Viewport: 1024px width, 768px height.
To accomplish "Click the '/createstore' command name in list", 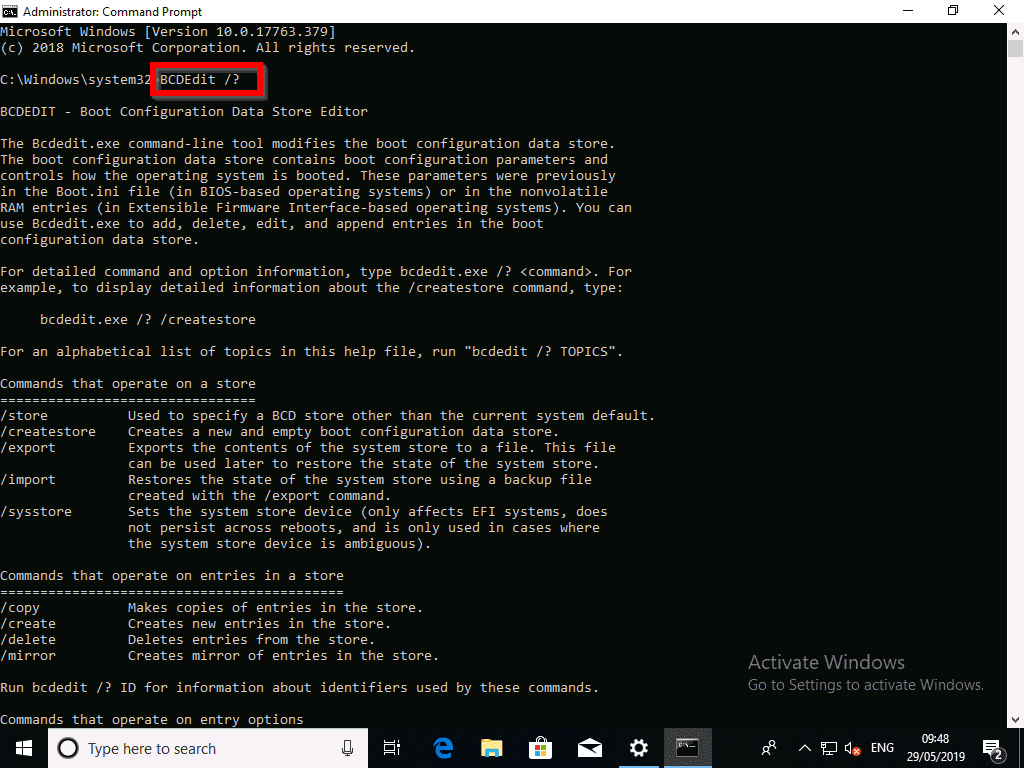I will point(48,432).
